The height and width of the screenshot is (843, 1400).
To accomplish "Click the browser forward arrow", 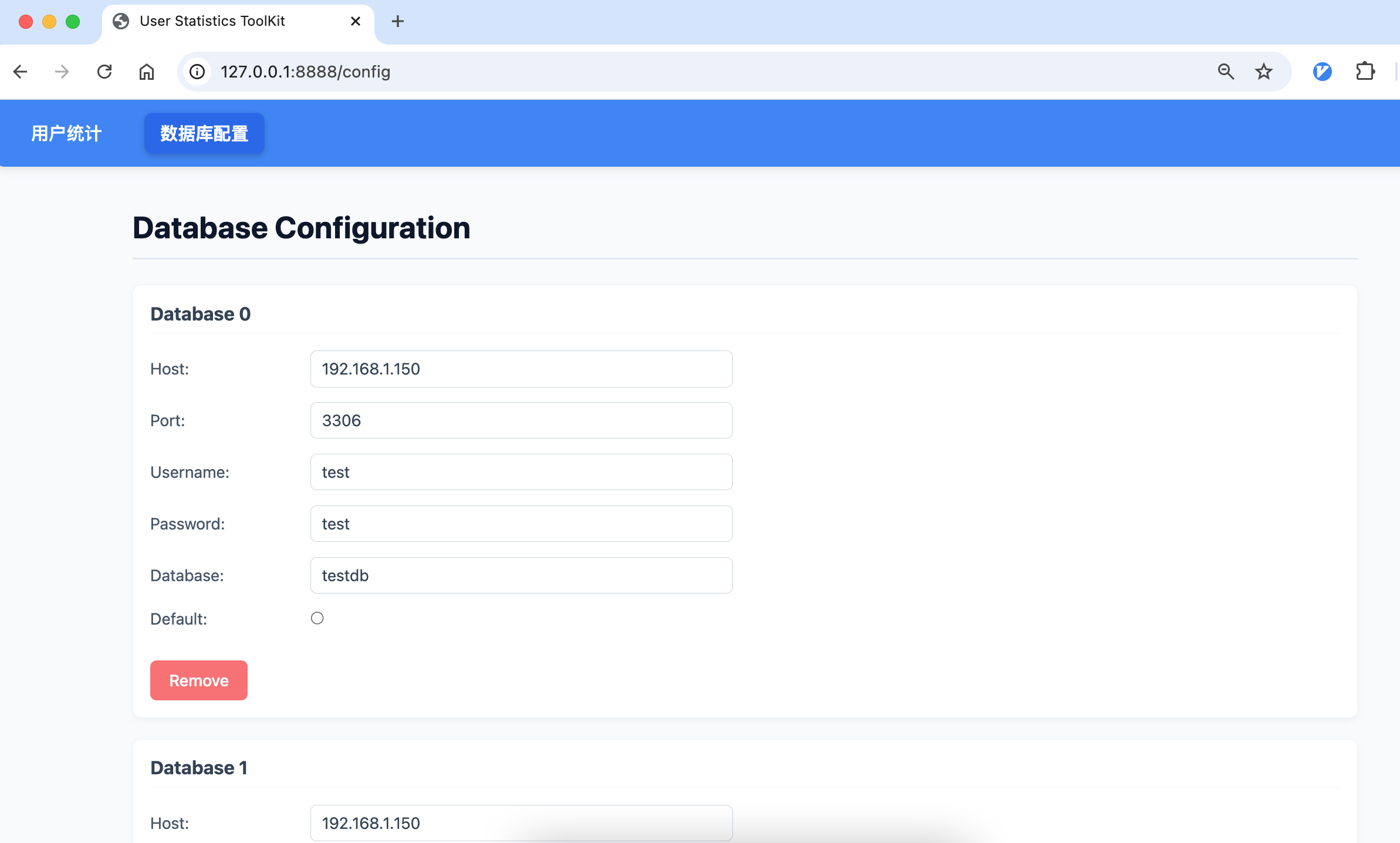I will [62, 72].
